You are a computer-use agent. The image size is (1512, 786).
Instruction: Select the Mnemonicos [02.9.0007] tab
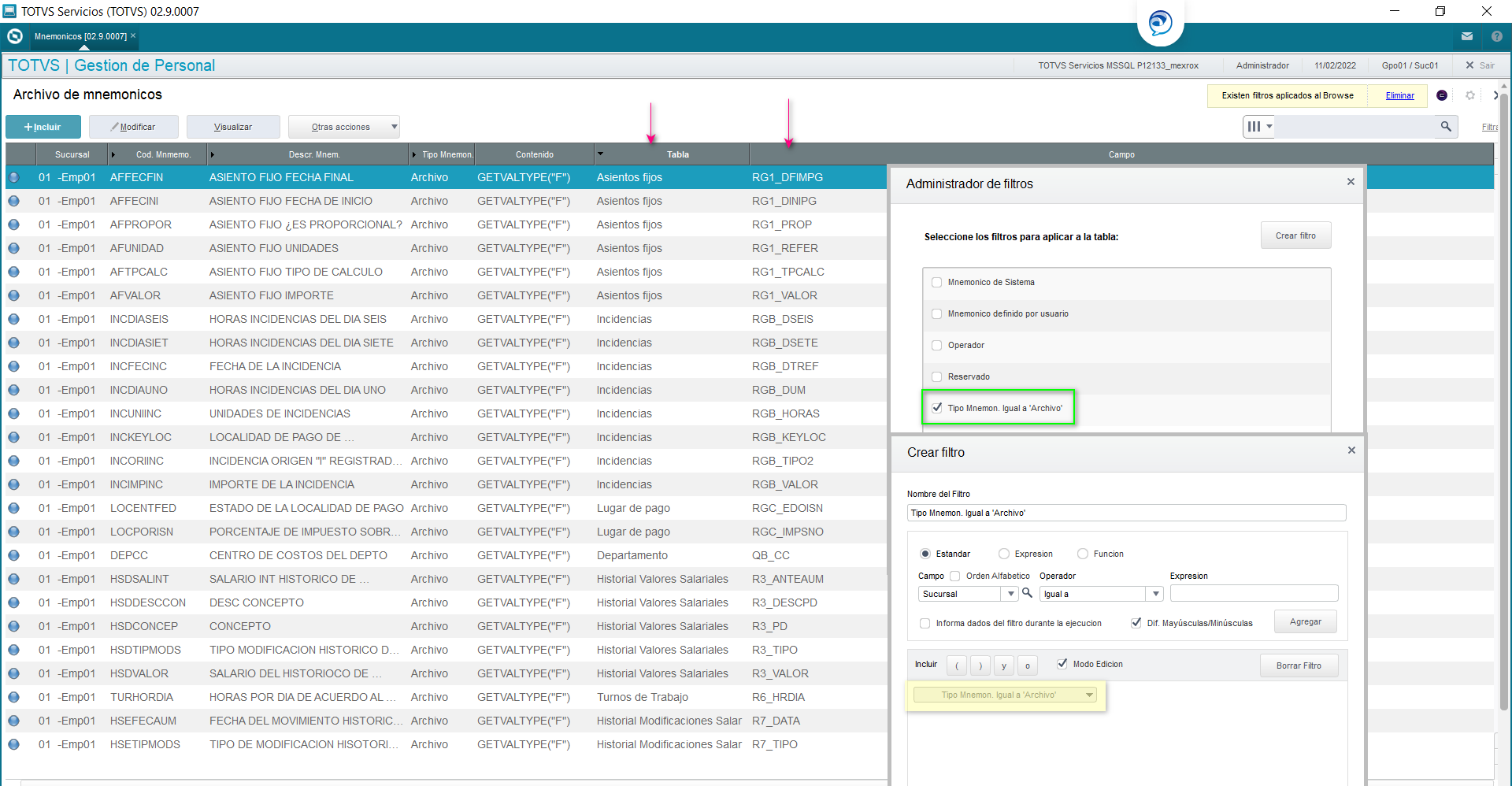pos(80,36)
